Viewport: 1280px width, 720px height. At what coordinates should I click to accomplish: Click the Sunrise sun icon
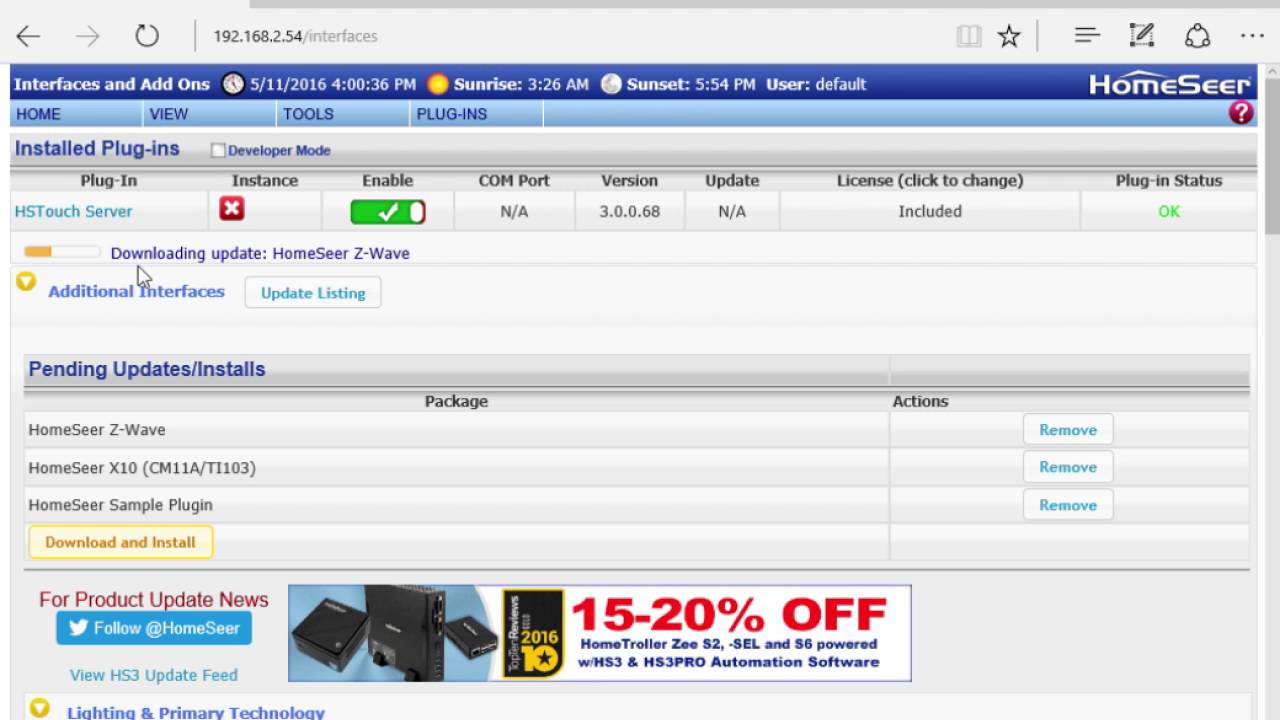(438, 84)
